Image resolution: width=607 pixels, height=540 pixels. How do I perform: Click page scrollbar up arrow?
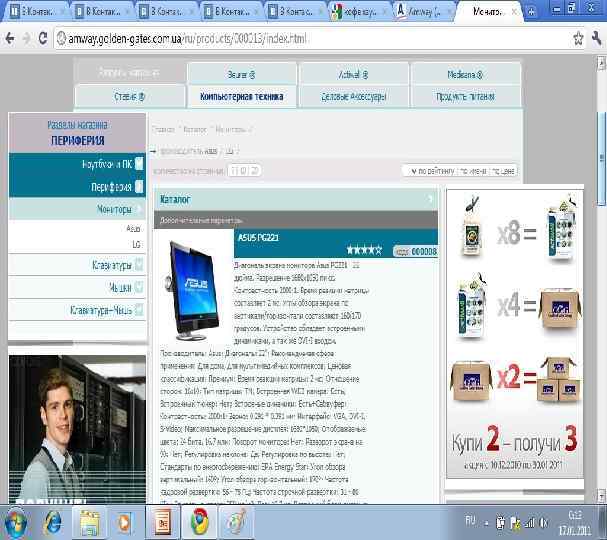click(602, 62)
